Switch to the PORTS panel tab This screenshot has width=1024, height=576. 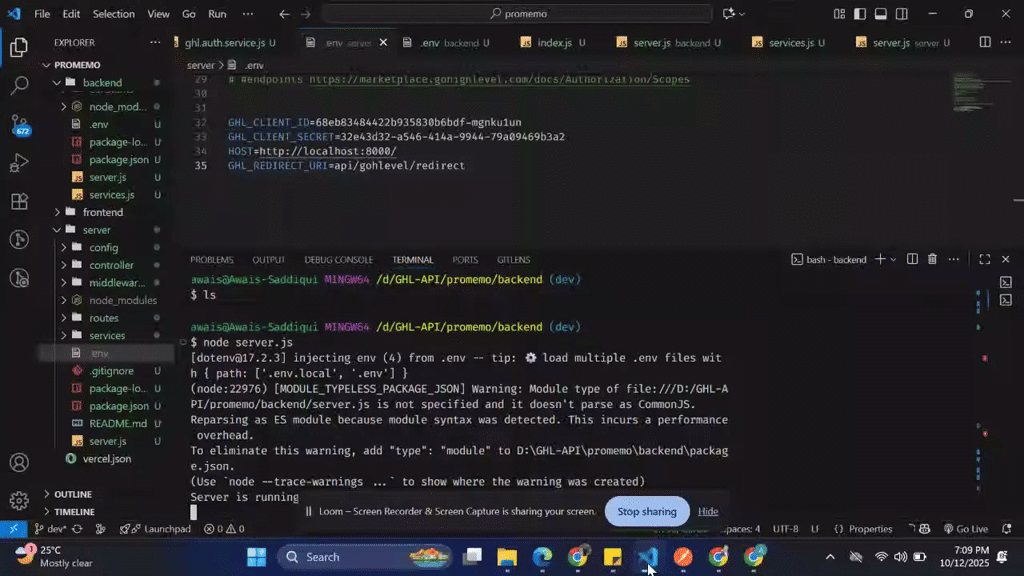tap(465, 259)
